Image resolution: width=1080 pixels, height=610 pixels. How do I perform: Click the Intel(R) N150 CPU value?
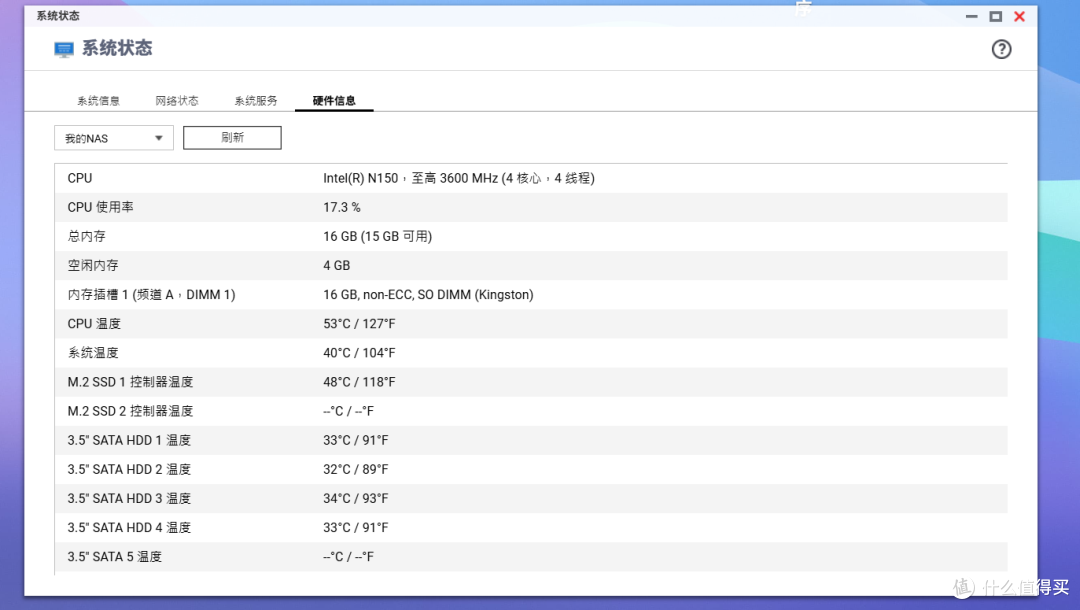tap(459, 178)
